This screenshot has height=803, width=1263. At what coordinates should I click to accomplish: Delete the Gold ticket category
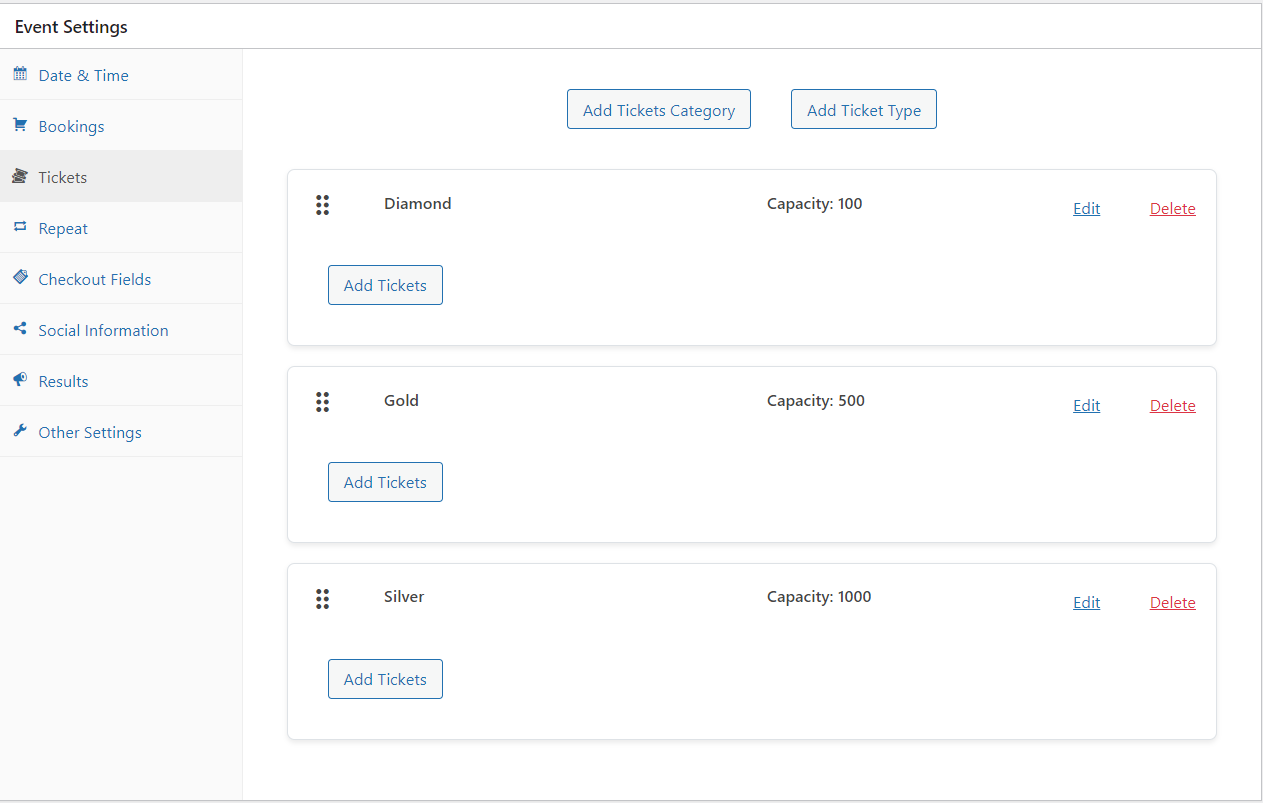(x=1172, y=405)
